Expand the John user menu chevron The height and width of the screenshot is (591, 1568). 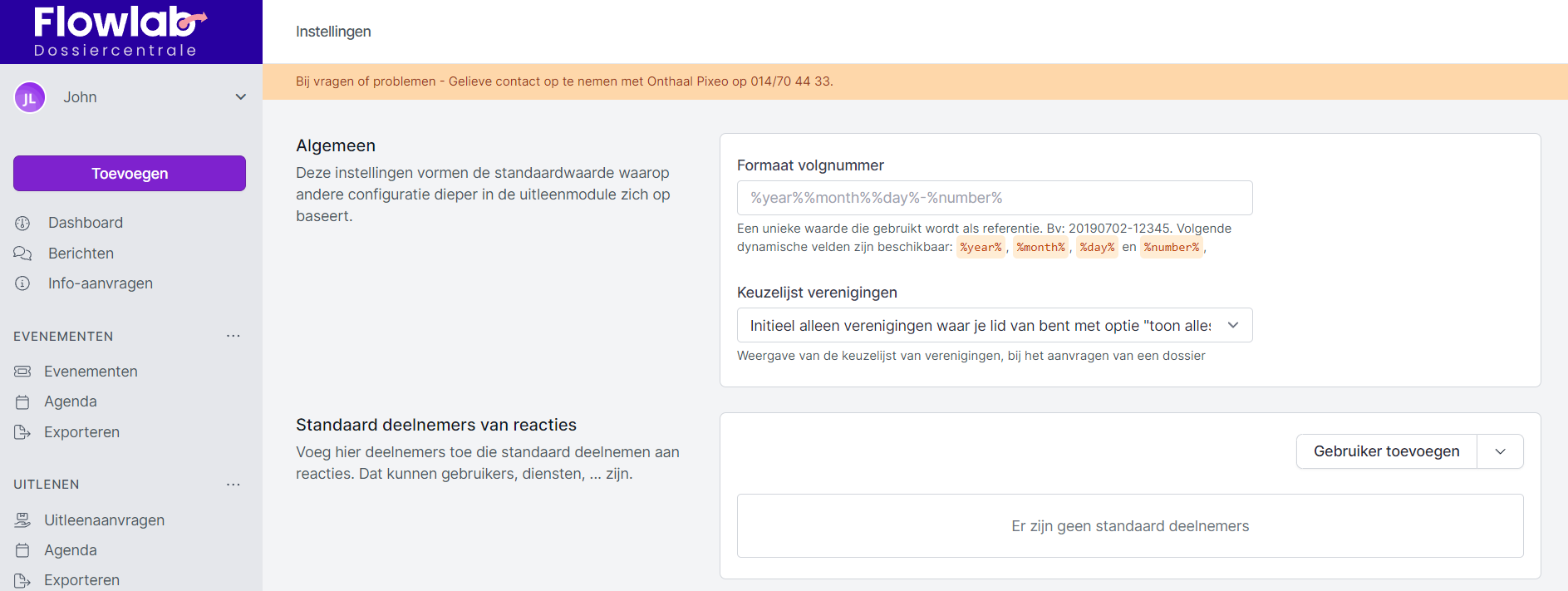point(241,97)
